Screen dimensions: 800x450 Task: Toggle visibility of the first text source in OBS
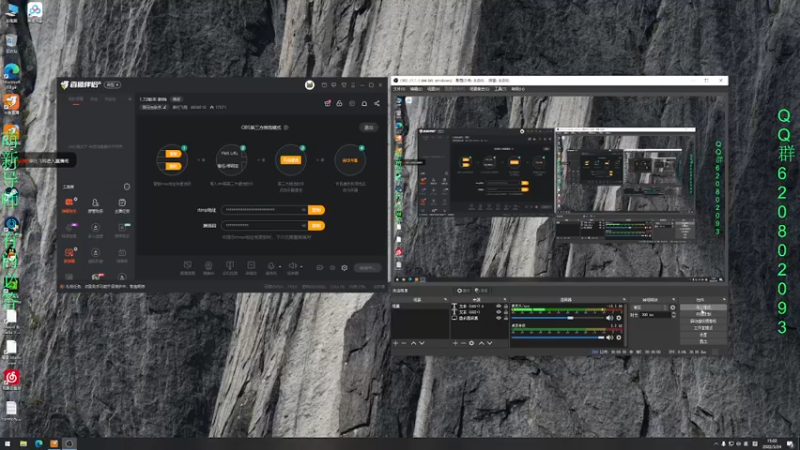tap(498, 306)
